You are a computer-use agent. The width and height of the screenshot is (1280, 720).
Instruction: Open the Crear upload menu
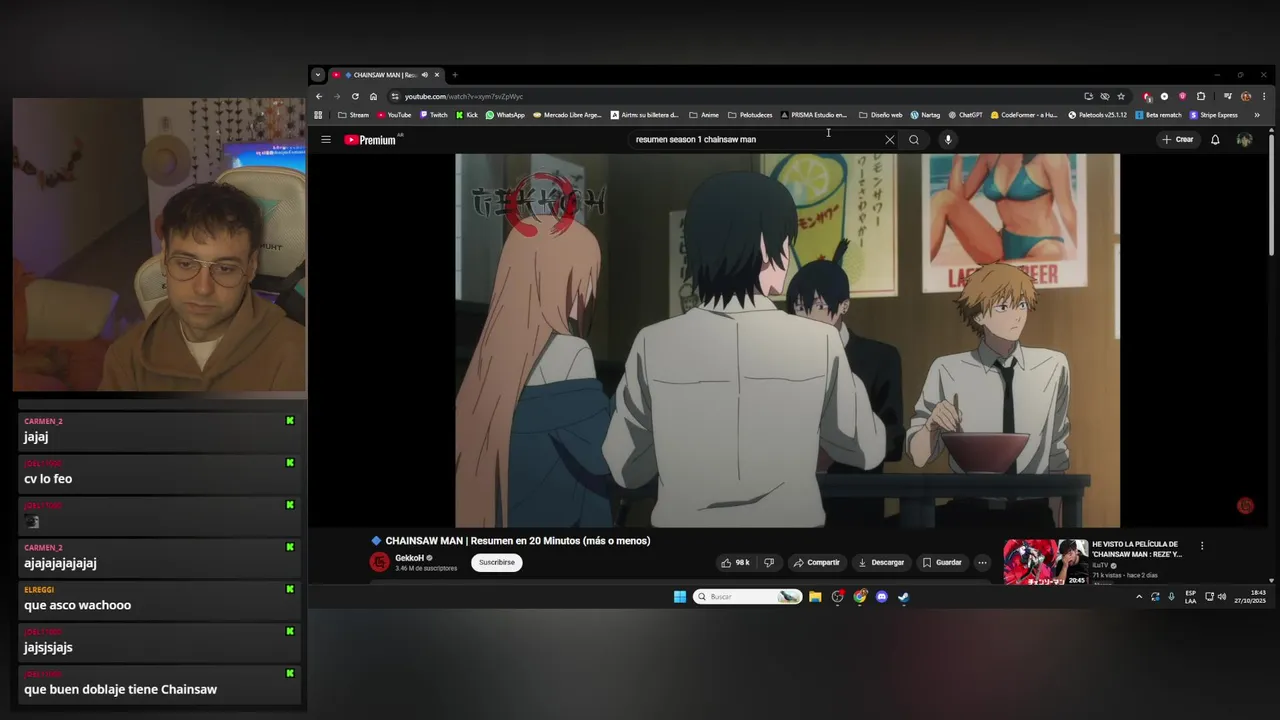tap(1178, 140)
